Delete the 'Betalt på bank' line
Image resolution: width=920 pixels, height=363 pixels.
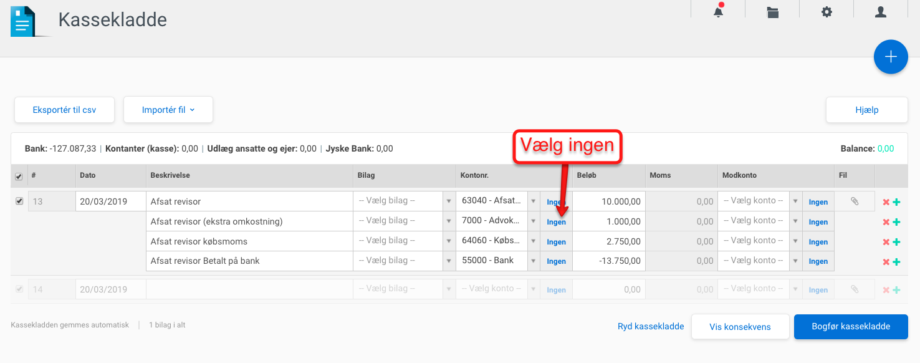[886, 262]
